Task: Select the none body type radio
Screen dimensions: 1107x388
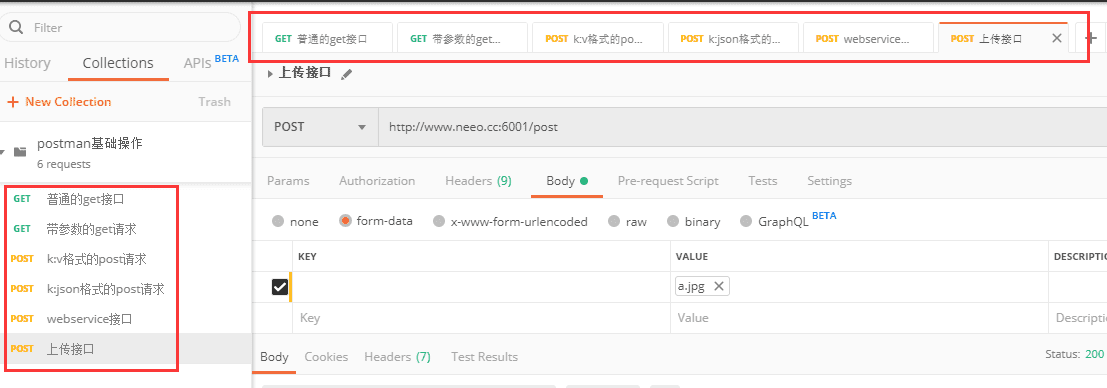Action: tap(278, 221)
